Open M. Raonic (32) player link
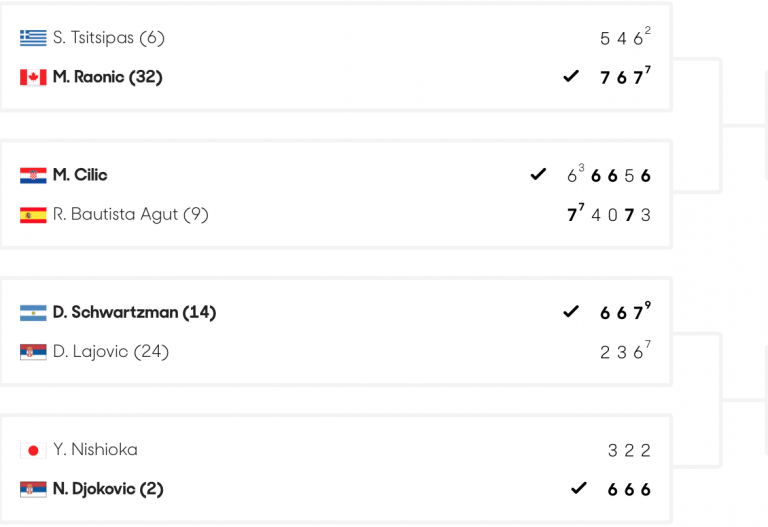The height and width of the screenshot is (527, 768). pyautogui.click(x=108, y=77)
